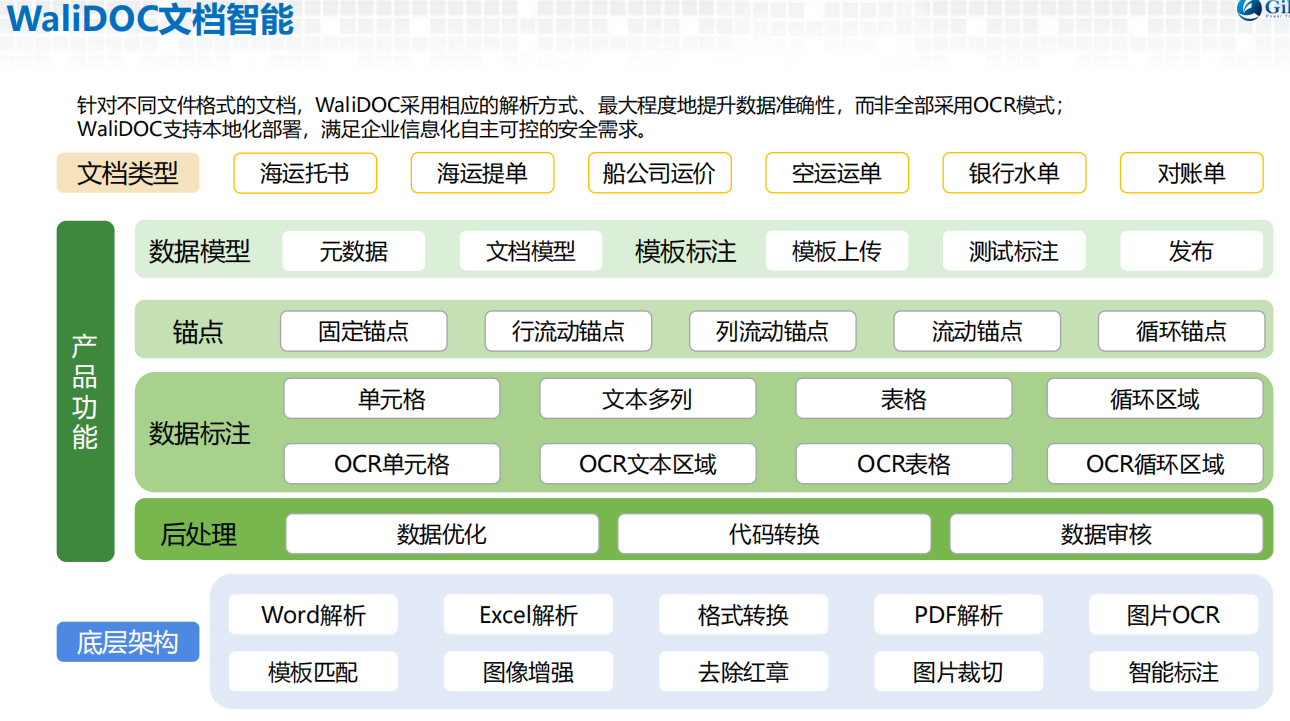Select the 图片OCR box
The width and height of the screenshot is (1290, 721).
click(x=1174, y=614)
